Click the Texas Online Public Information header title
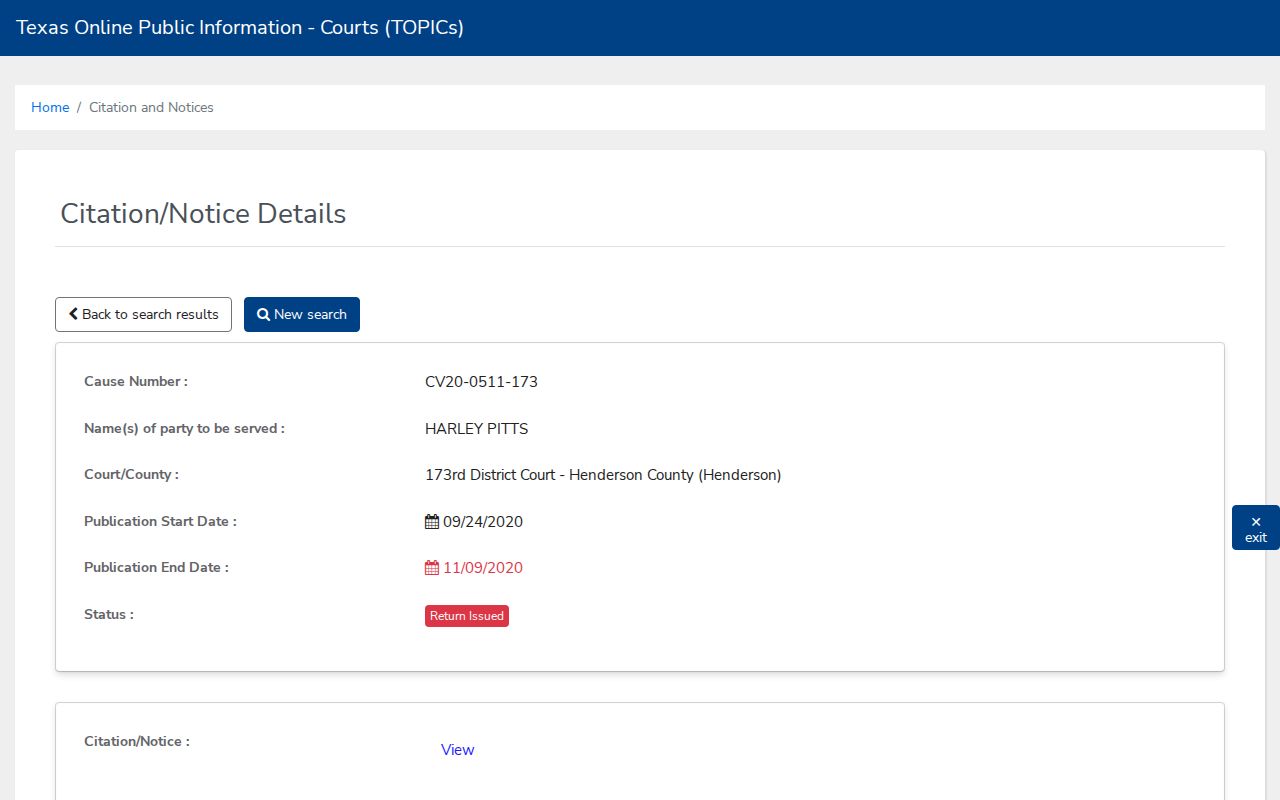This screenshot has height=800, width=1280. point(240,28)
